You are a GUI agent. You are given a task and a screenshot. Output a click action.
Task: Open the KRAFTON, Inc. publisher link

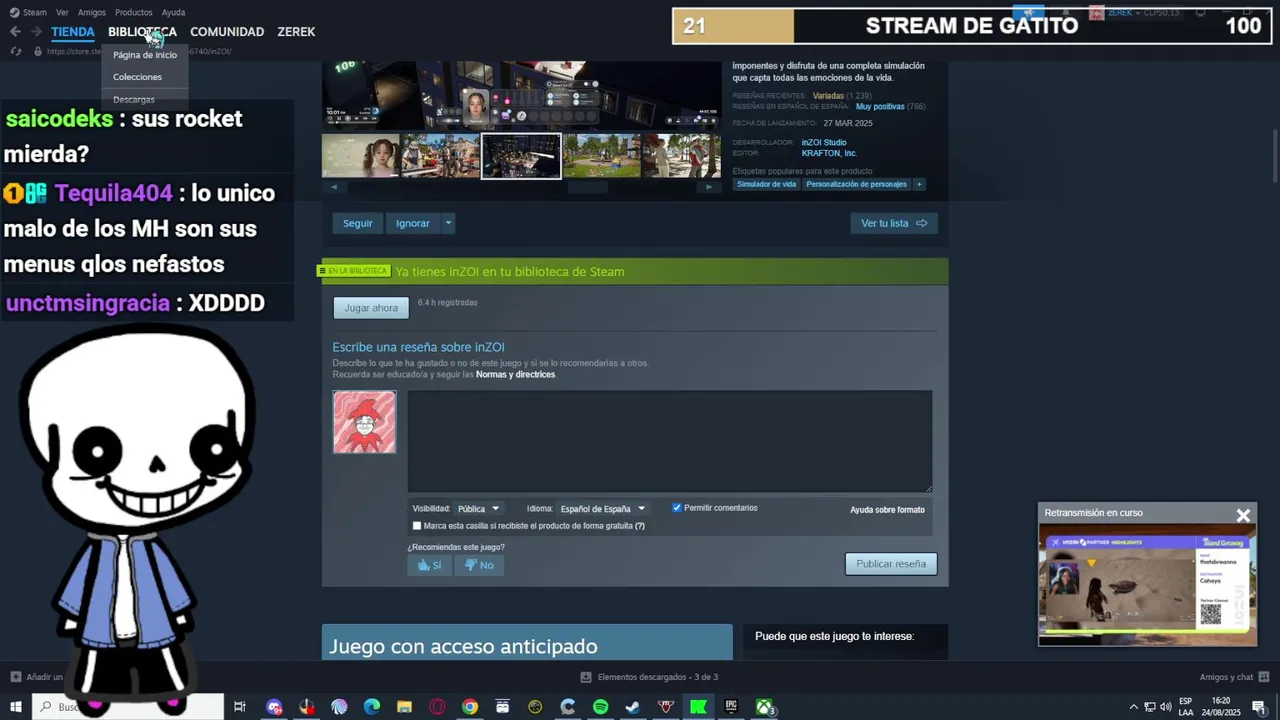coord(829,153)
